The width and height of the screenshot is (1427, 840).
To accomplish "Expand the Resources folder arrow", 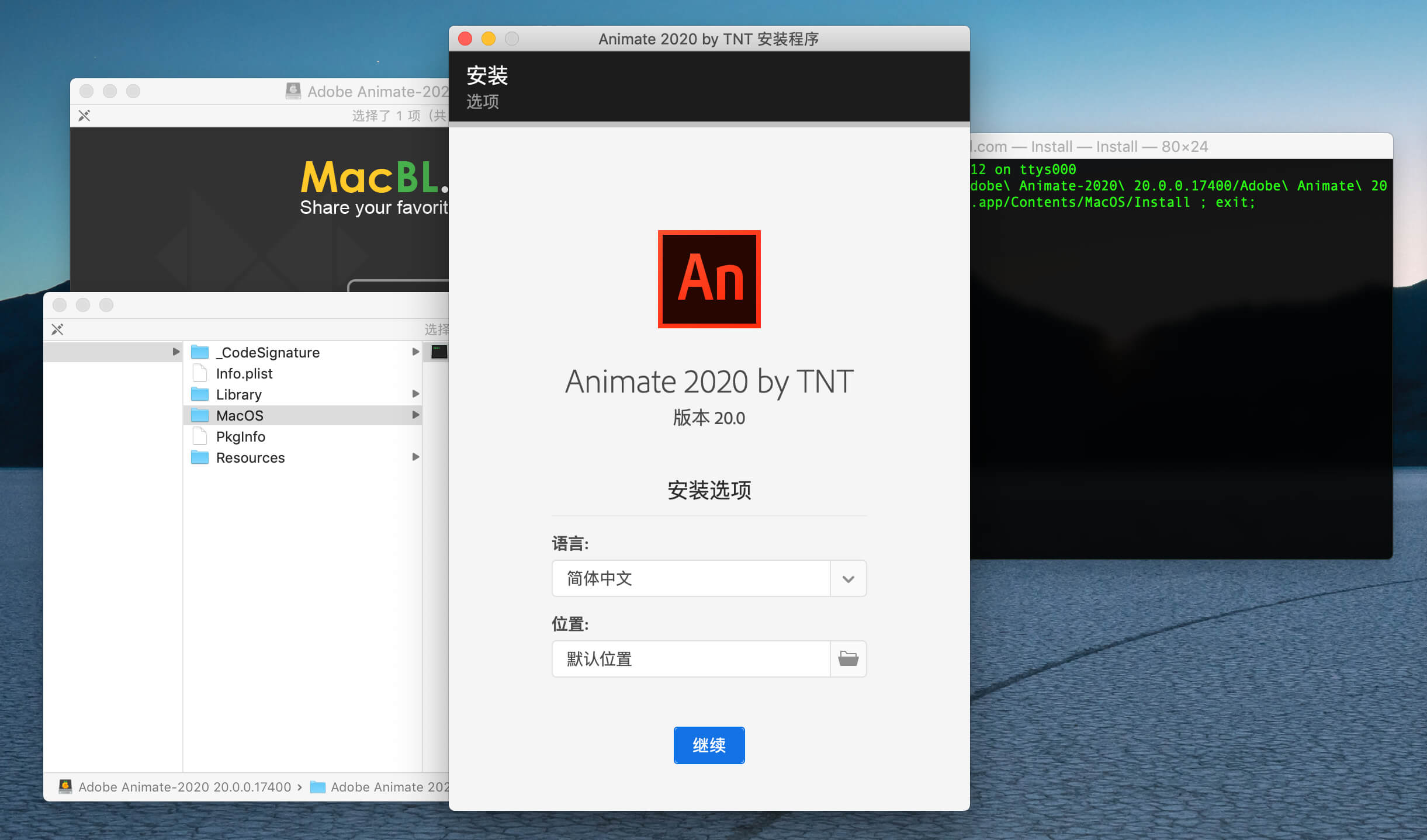I will 415,457.
